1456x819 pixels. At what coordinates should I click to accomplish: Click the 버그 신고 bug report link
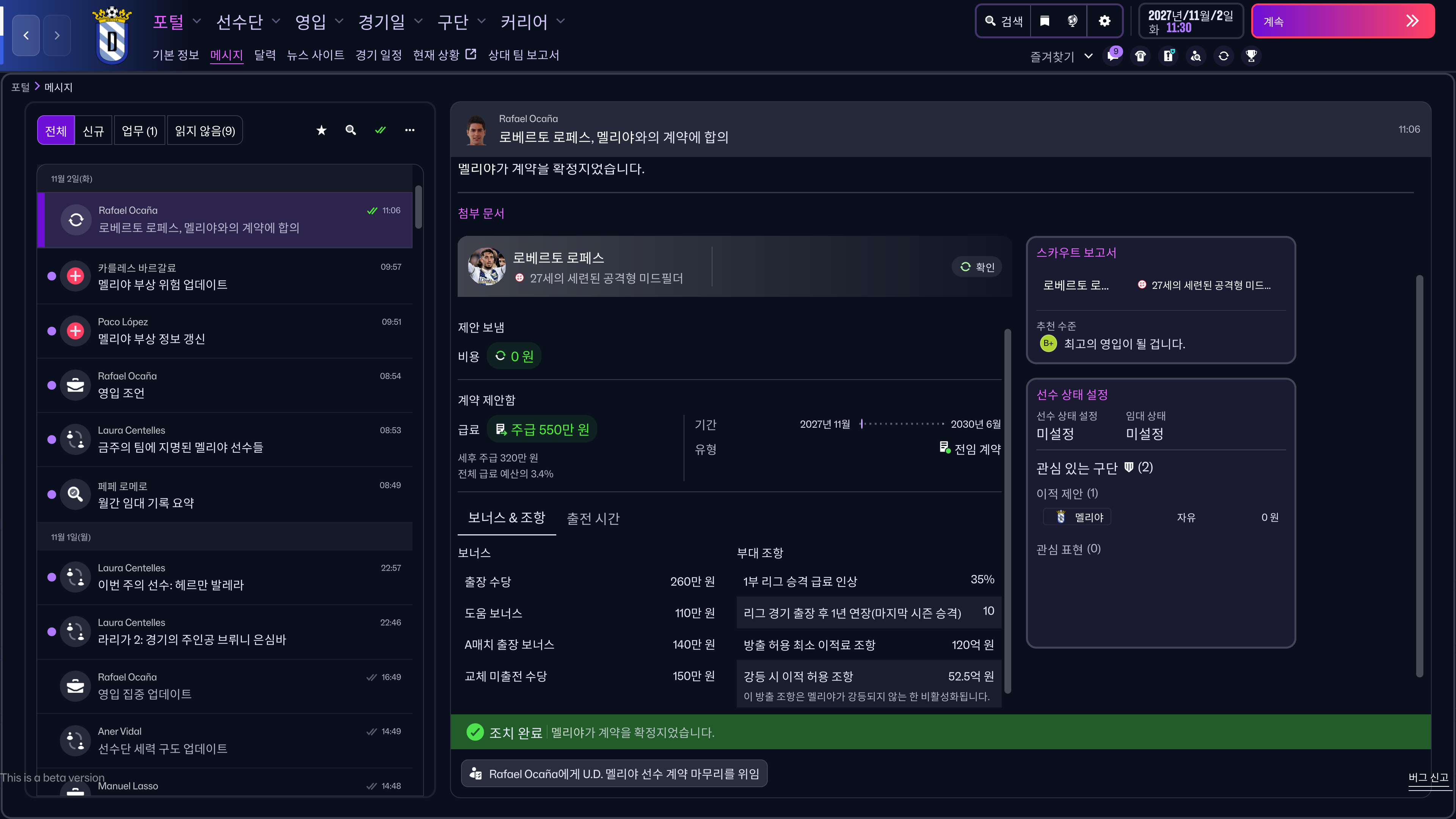point(1428,777)
